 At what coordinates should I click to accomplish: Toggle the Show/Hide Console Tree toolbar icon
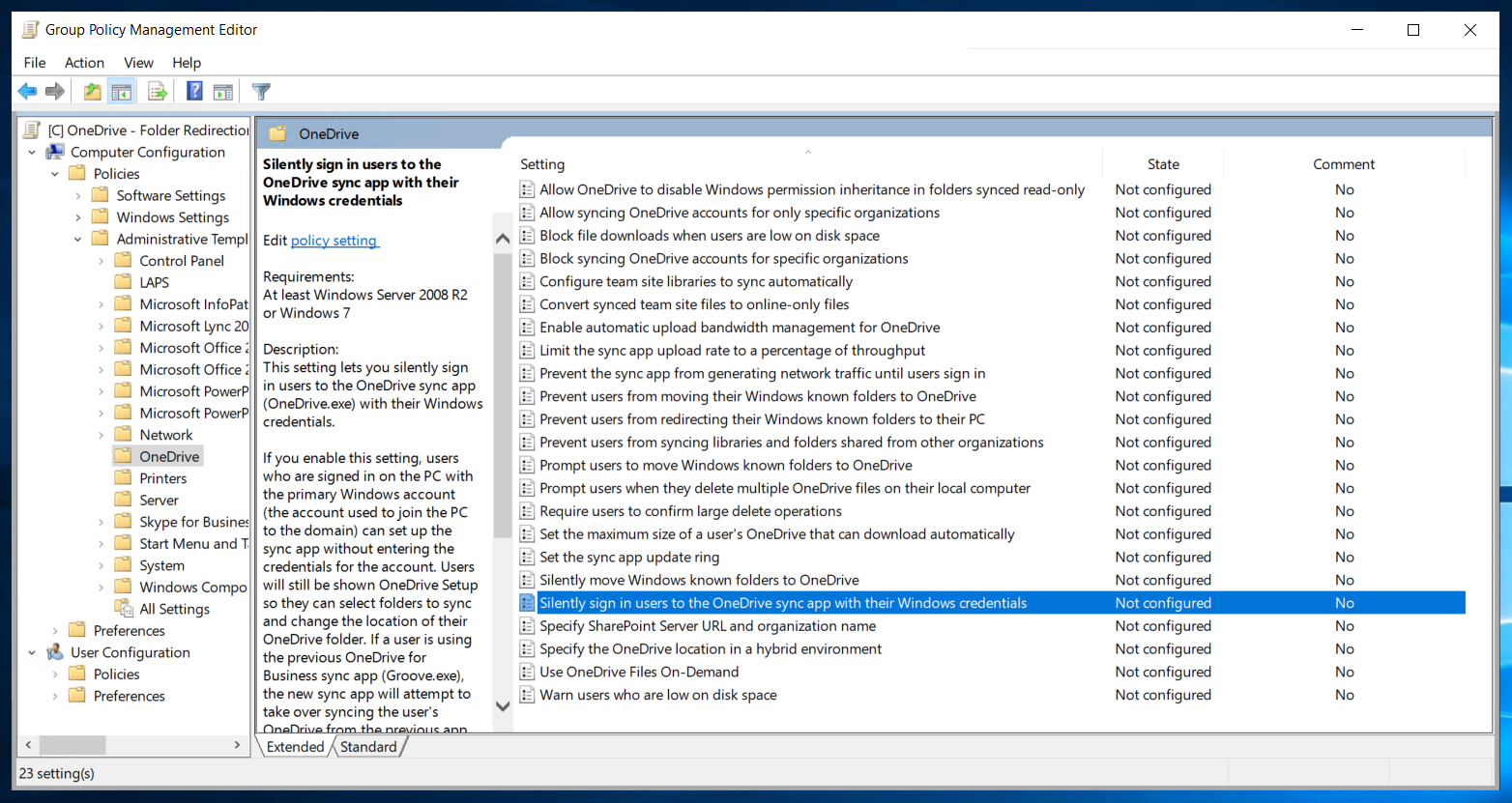tap(121, 92)
